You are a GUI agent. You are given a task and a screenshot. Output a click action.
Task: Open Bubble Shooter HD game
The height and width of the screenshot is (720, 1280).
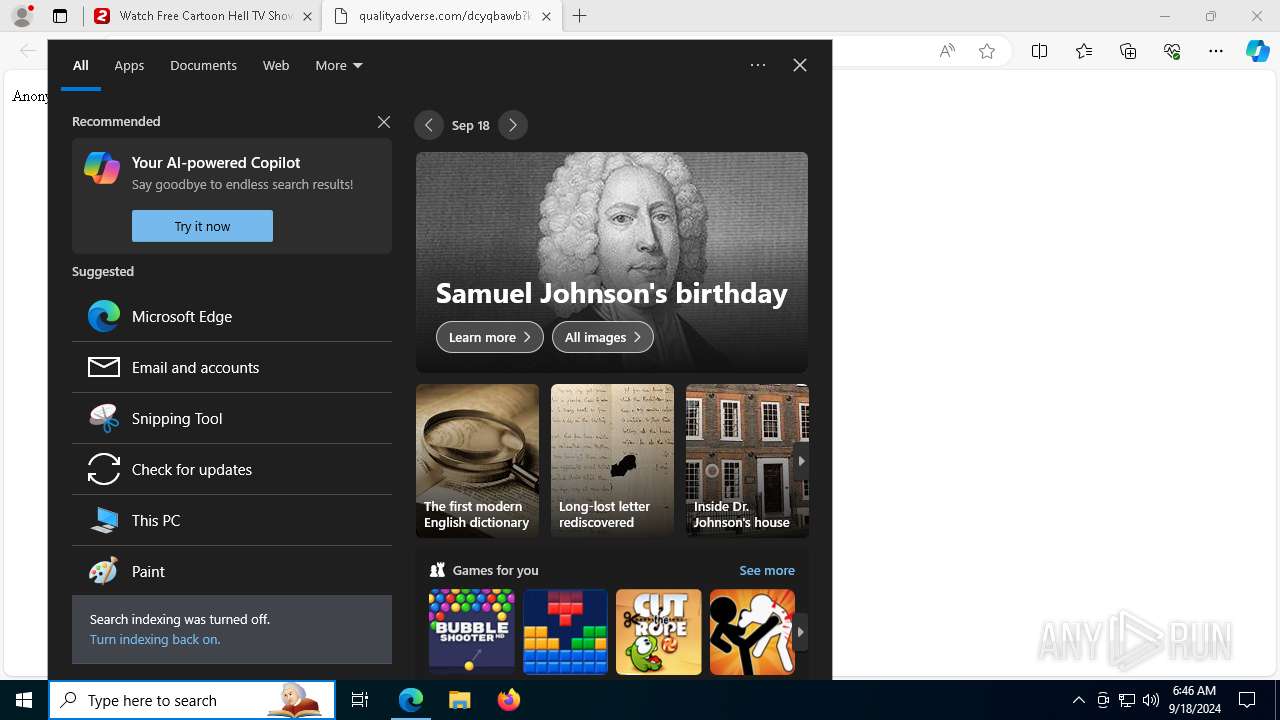click(472, 631)
